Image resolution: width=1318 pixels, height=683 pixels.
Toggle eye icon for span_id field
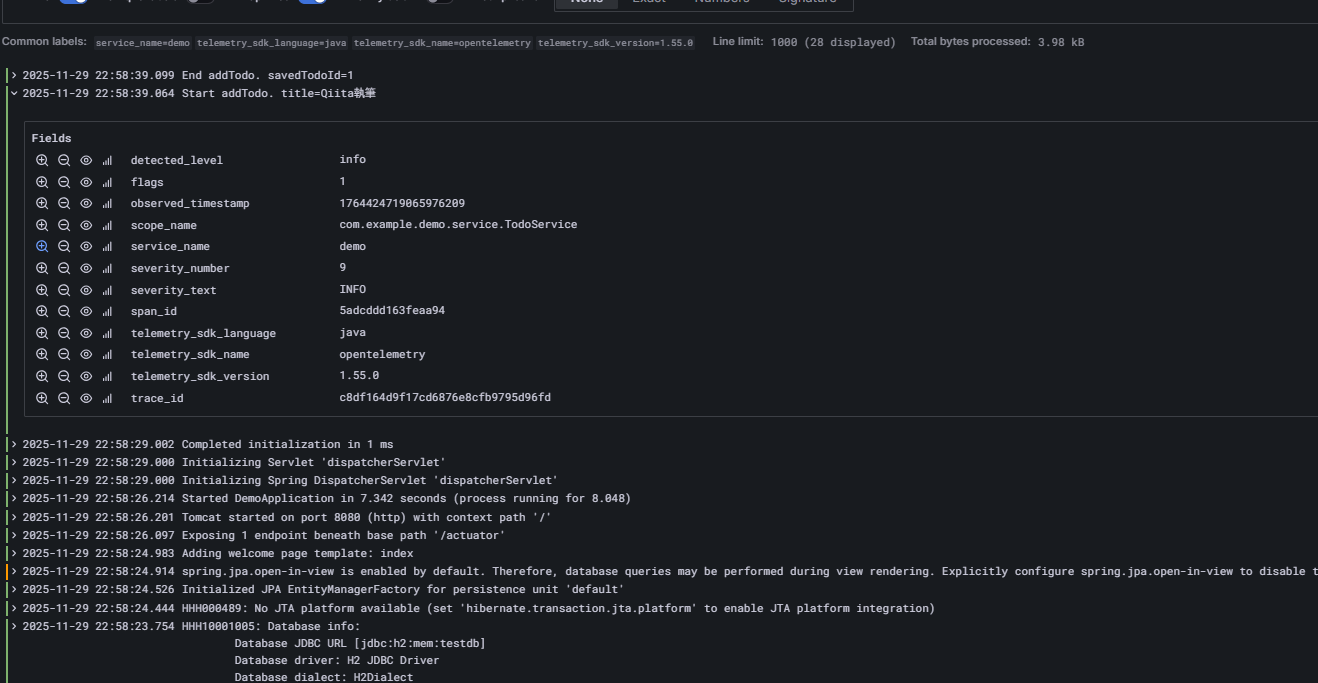coord(86,311)
